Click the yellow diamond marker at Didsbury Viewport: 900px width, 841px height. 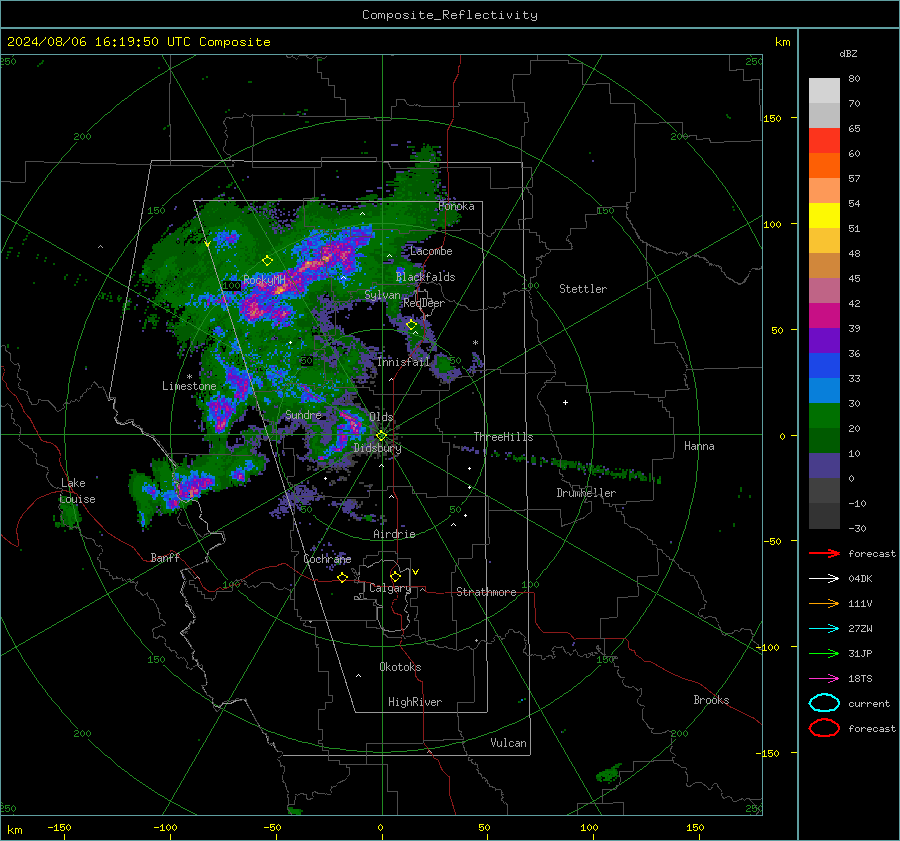coord(381,436)
